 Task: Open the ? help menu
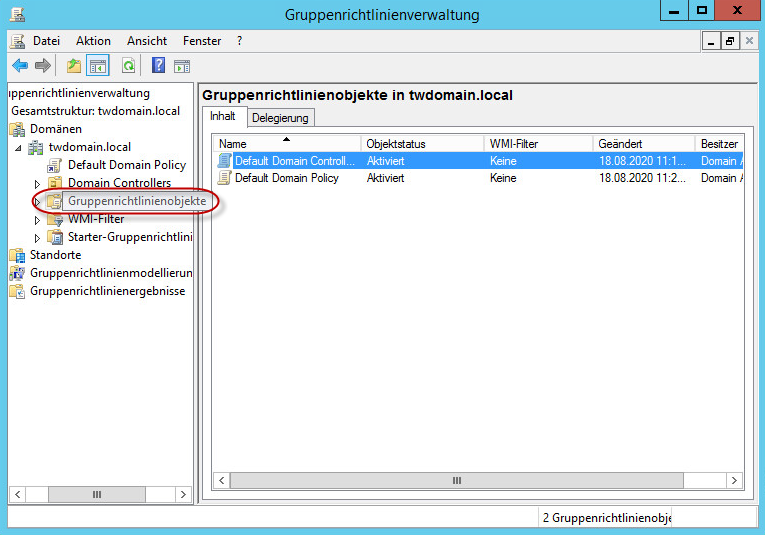pyautogui.click(x=239, y=41)
